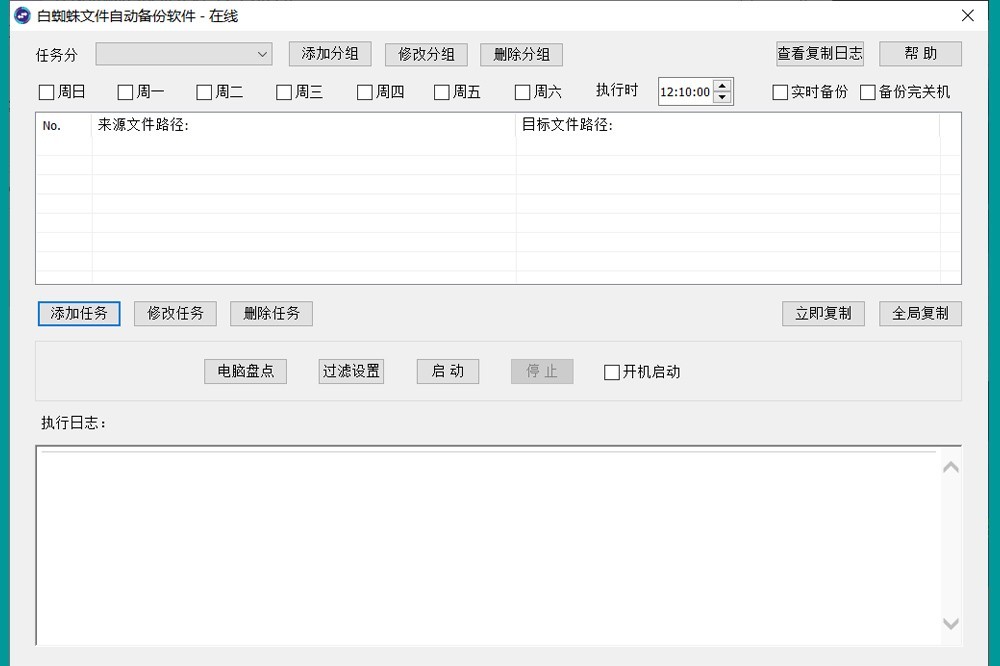
Task: Click the log scrollbar up arrow
Action: (950, 468)
